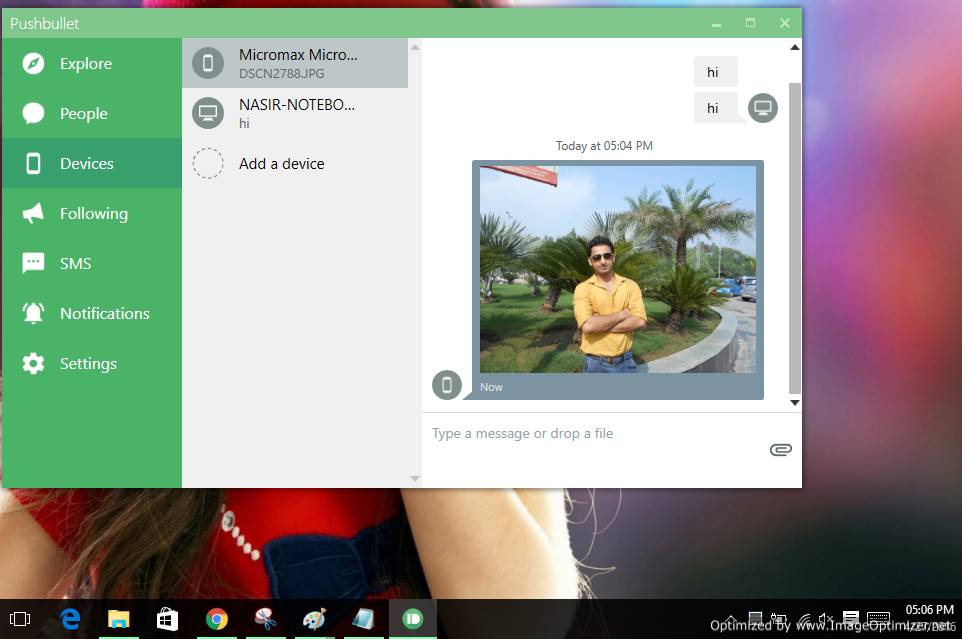Open Google Chrome from the taskbar
962x639 pixels.
(x=217, y=619)
